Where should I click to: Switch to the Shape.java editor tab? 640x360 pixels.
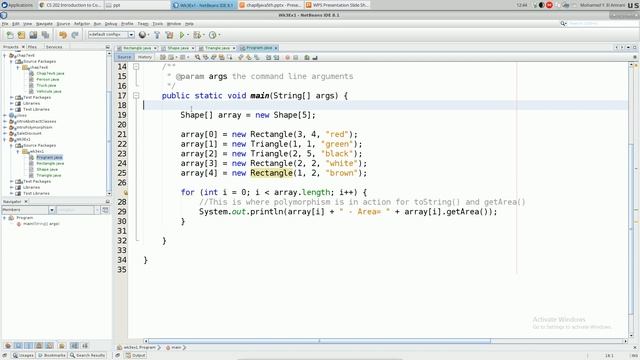pyautogui.click(x=178, y=48)
